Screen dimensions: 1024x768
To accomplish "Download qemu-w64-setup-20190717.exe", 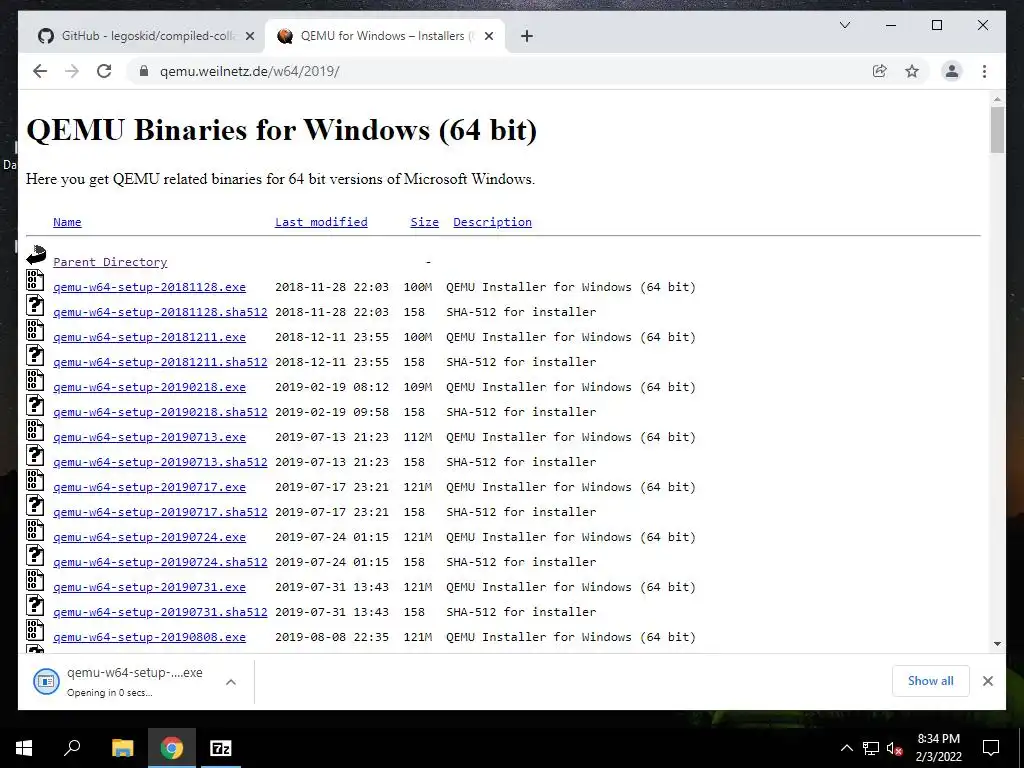I will click(150, 487).
